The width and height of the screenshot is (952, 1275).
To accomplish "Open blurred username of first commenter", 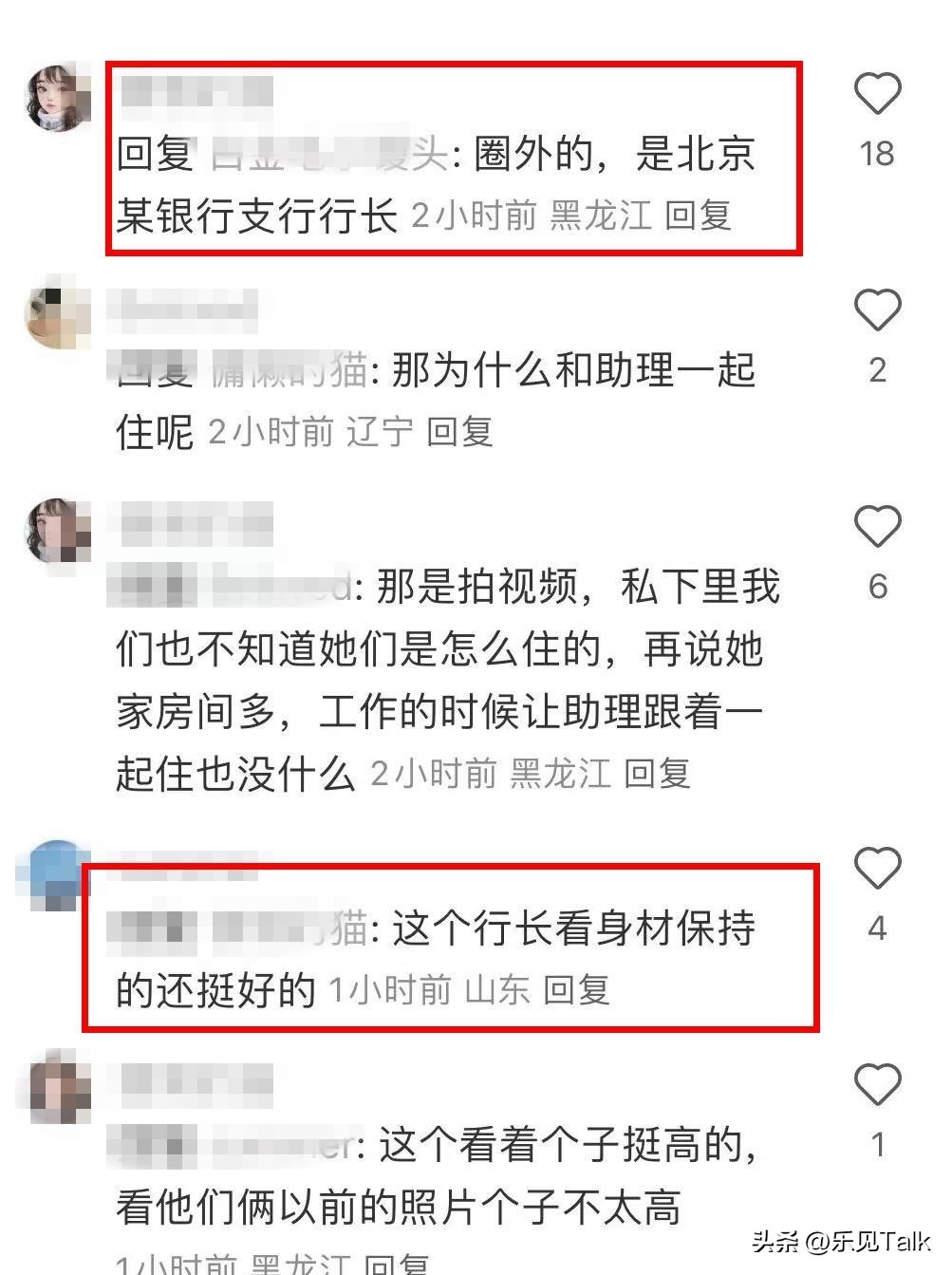I will pyautogui.click(x=197, y=92).
